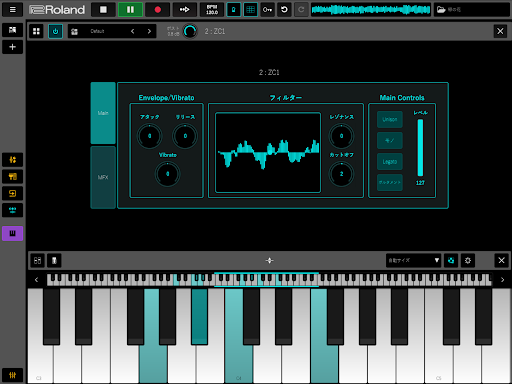This screenshot has height=384, width=512.
Task: Click the mini keyboard range overview
Action: click(269, 280)
